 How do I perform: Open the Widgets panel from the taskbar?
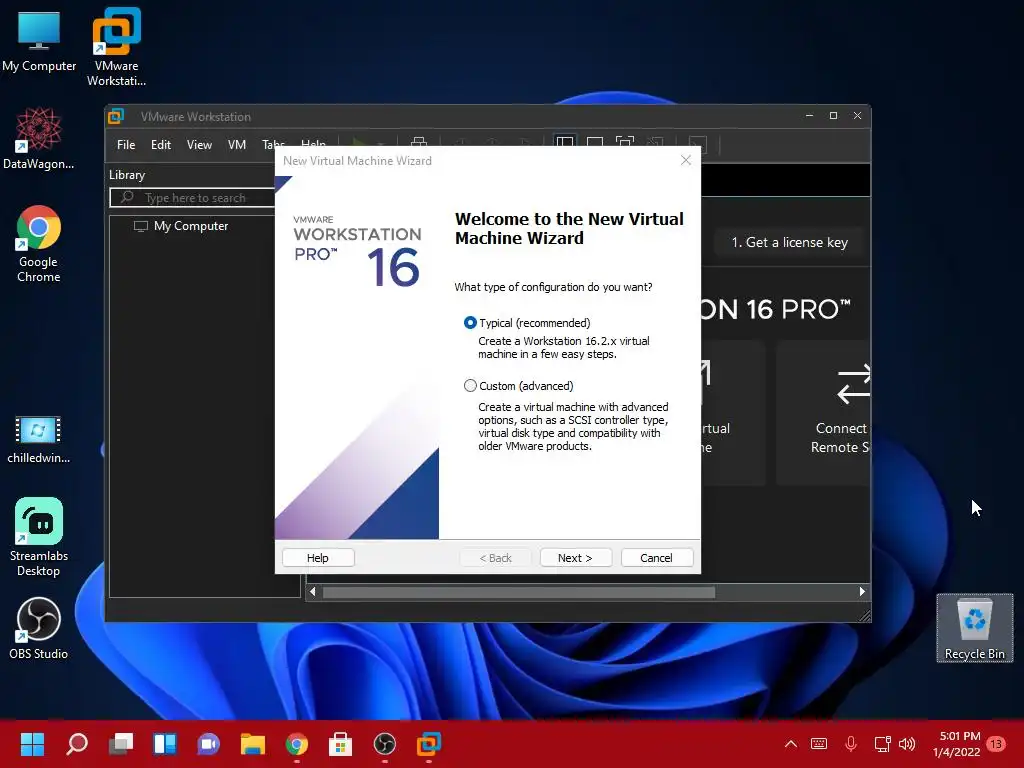[x=165, y=744]
